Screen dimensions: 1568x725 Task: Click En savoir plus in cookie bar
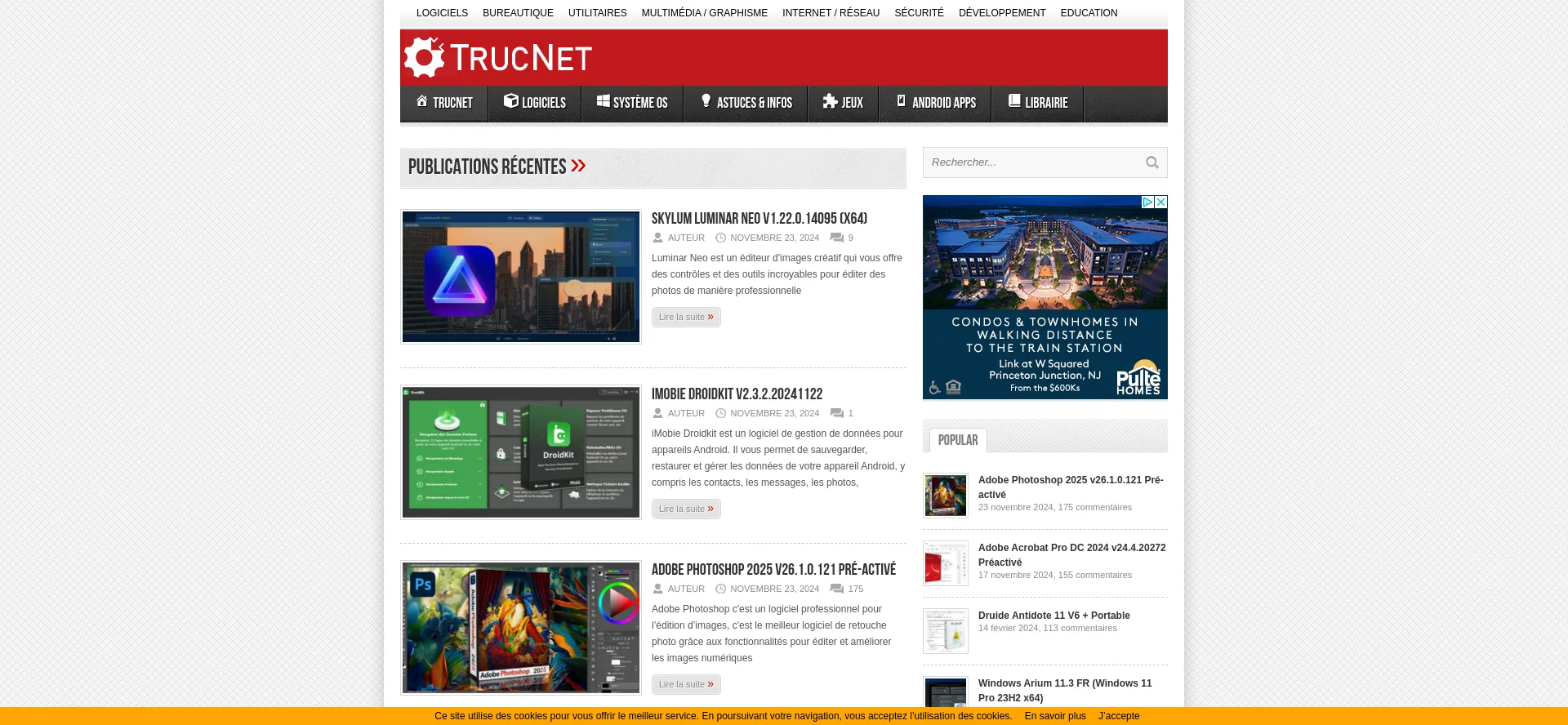pos(1055,716)
